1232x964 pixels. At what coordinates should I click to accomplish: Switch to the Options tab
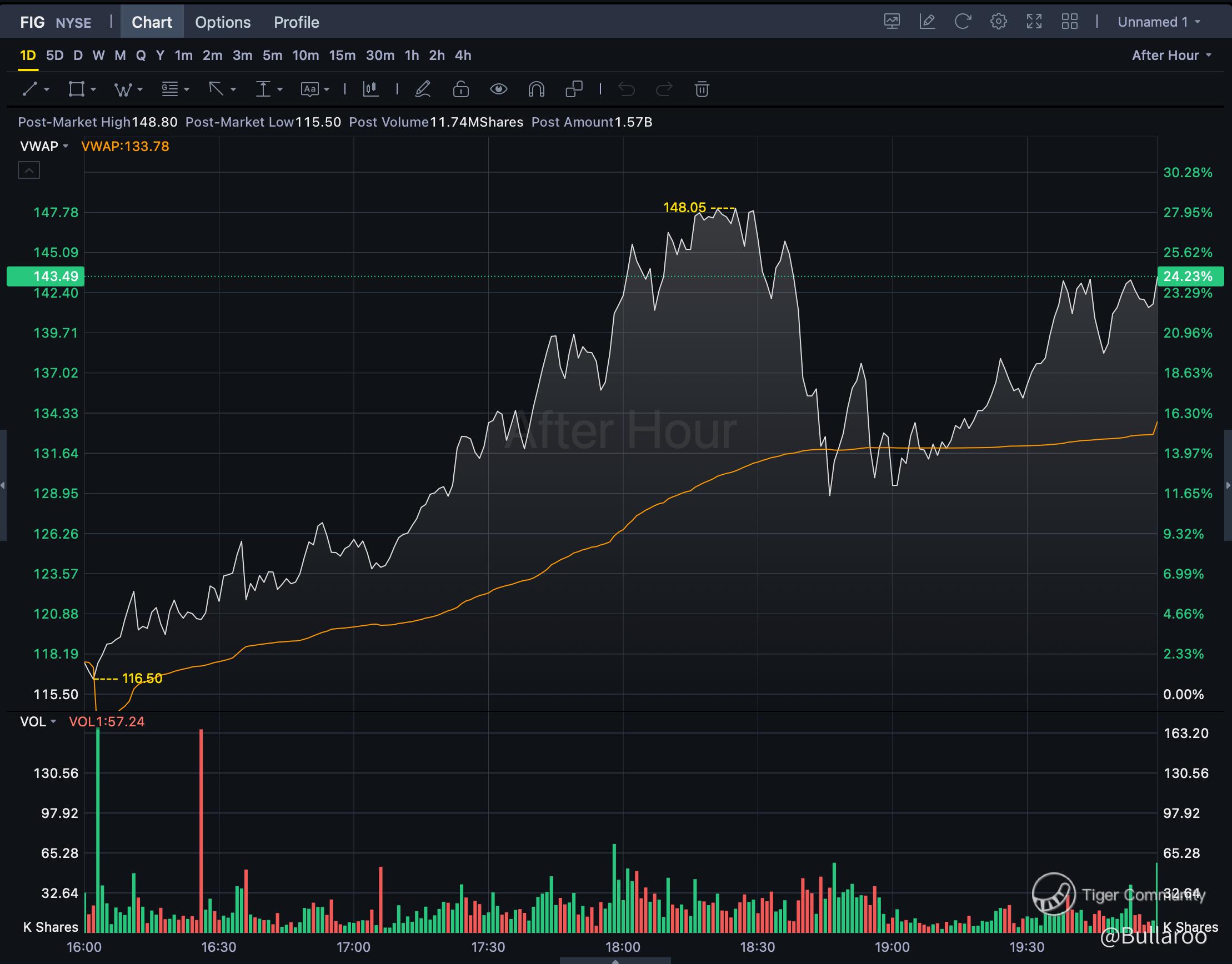pyautogui.click(x=223, y=22)
